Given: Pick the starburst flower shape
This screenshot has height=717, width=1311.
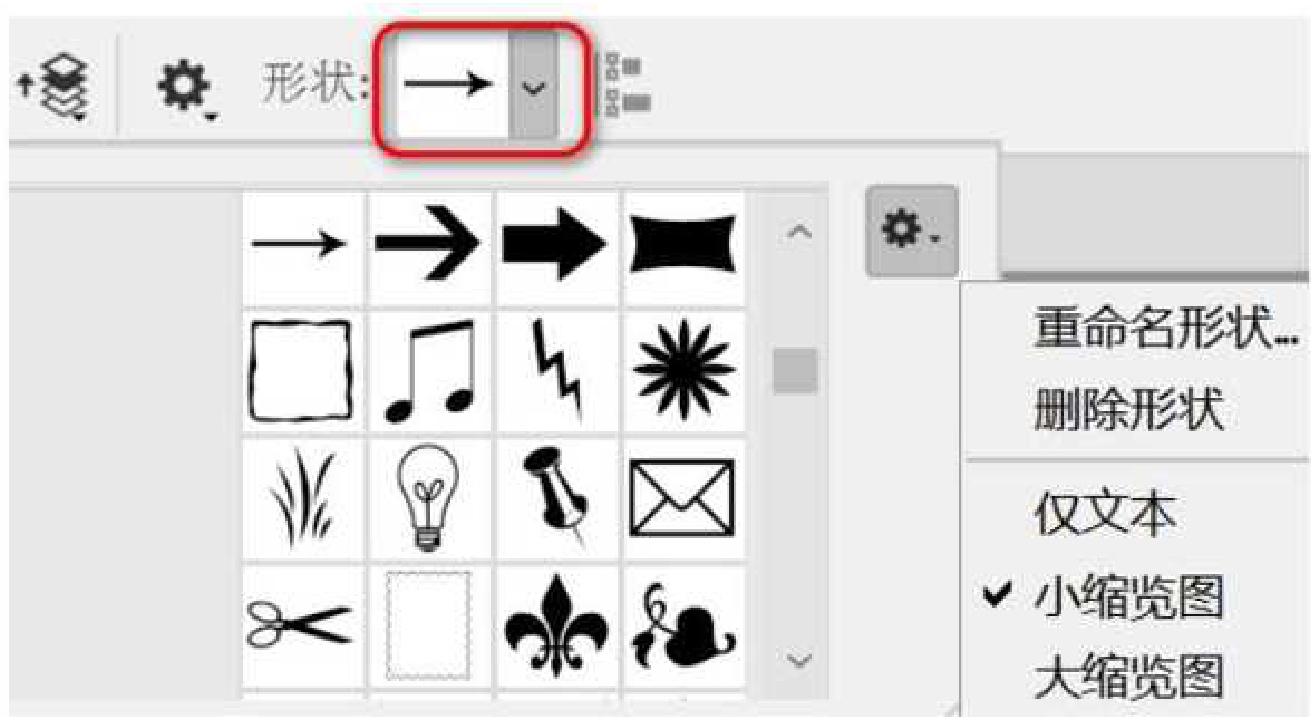Looking at the screenshot, I should [684, 368].
